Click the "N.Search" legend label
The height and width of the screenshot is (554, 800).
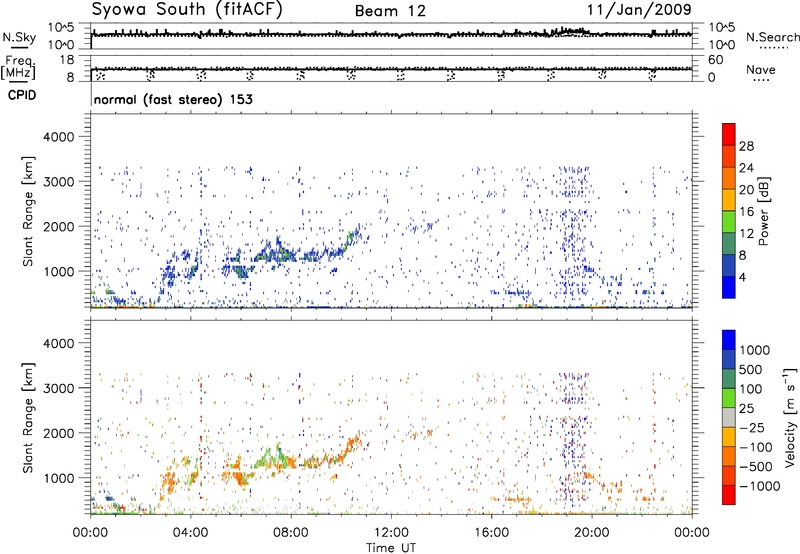click(x=772, y=37)
